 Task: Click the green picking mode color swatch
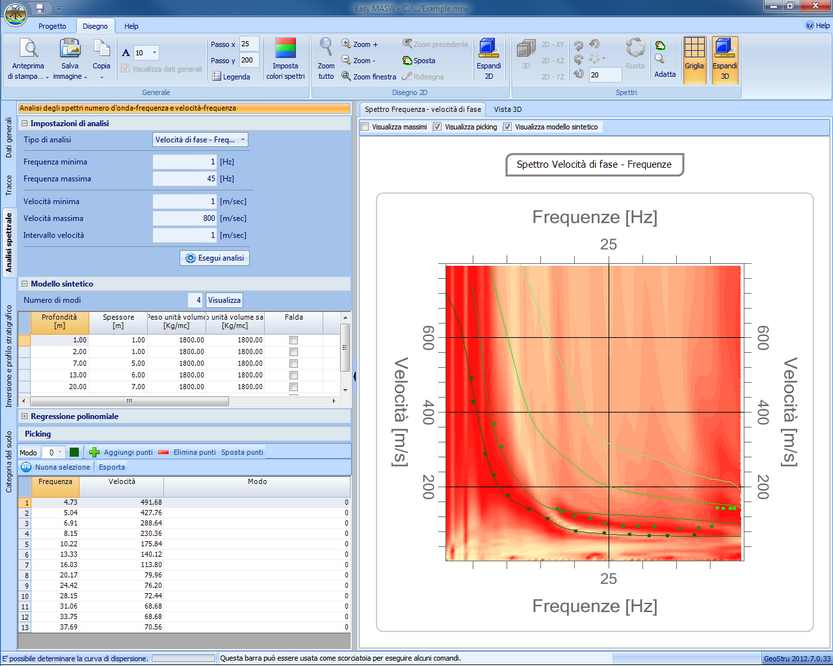tap(74, 452)
